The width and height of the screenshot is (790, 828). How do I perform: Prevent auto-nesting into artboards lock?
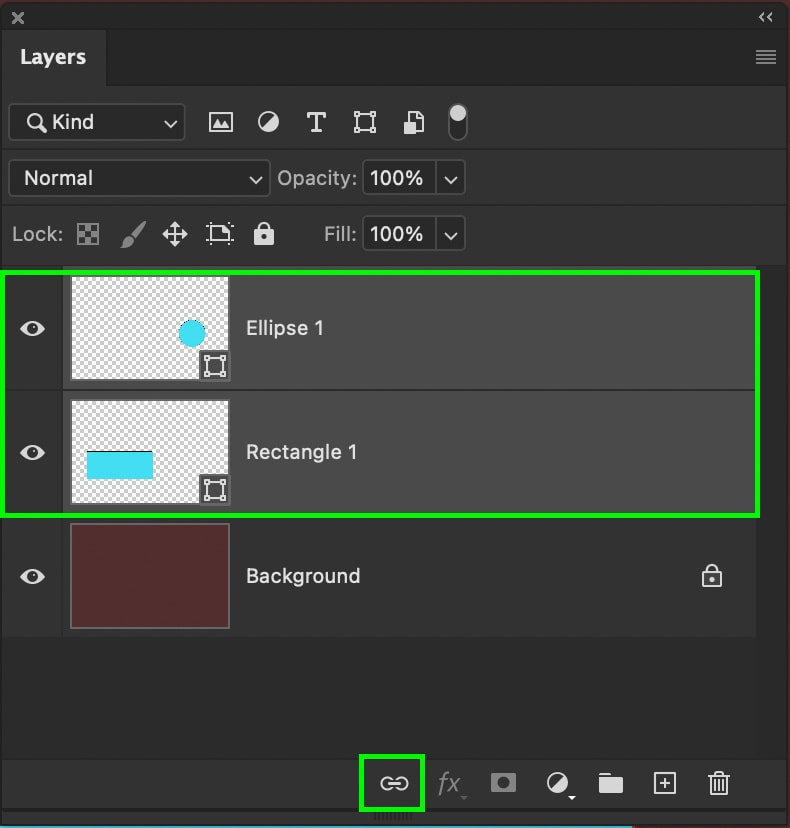220,234
